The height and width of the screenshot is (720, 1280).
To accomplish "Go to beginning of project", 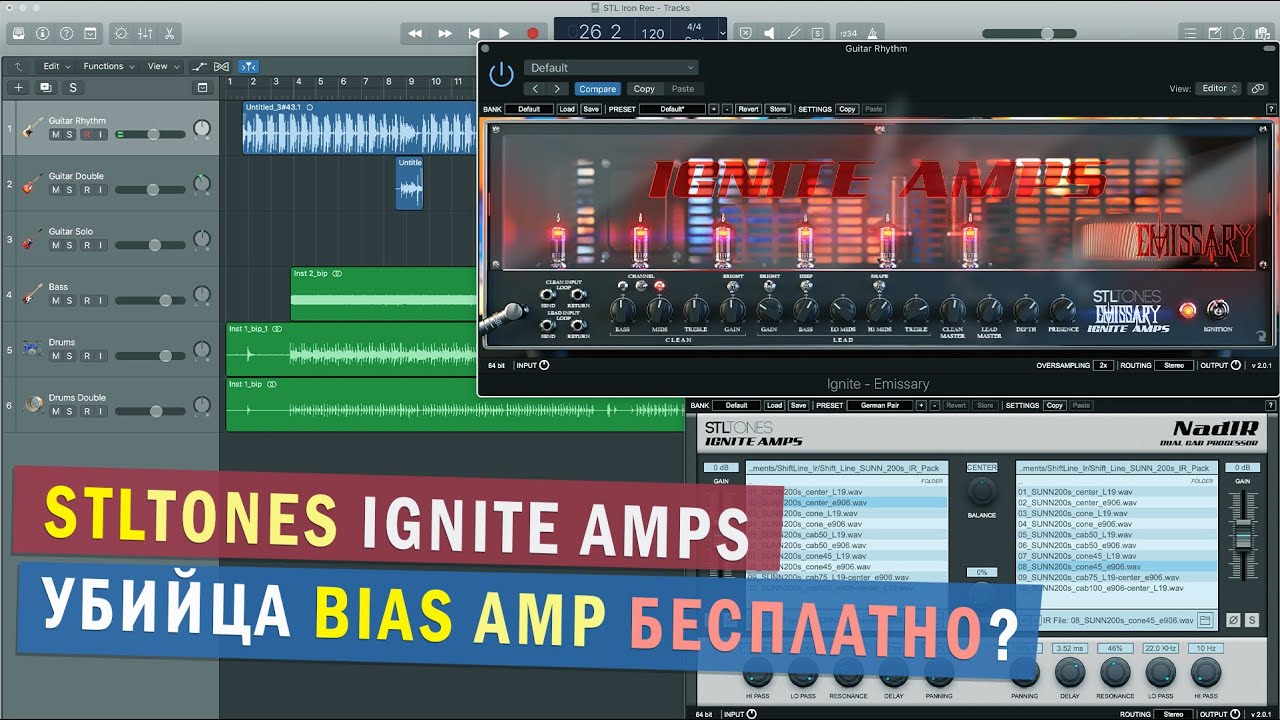I will point(474,33).
